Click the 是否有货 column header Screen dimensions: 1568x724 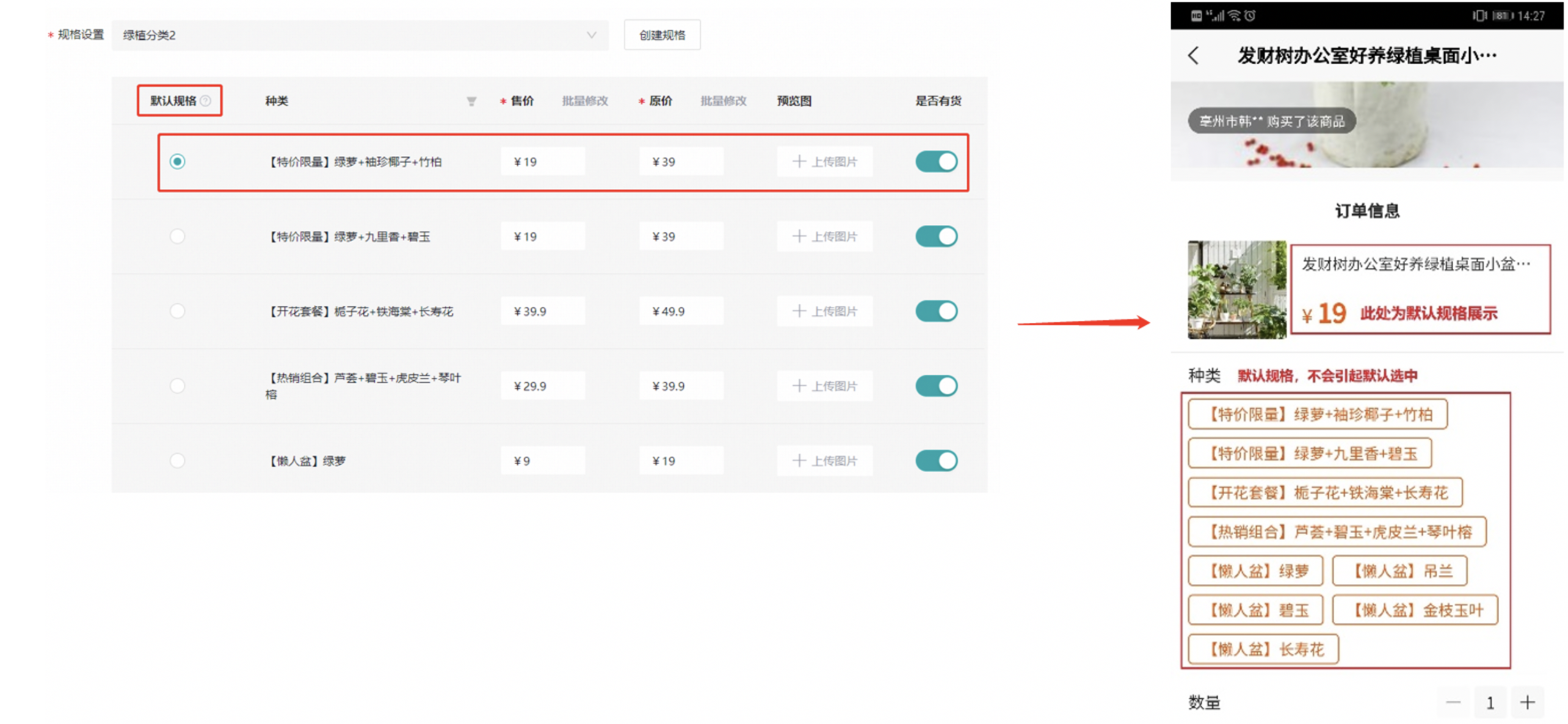coord(937,101)
